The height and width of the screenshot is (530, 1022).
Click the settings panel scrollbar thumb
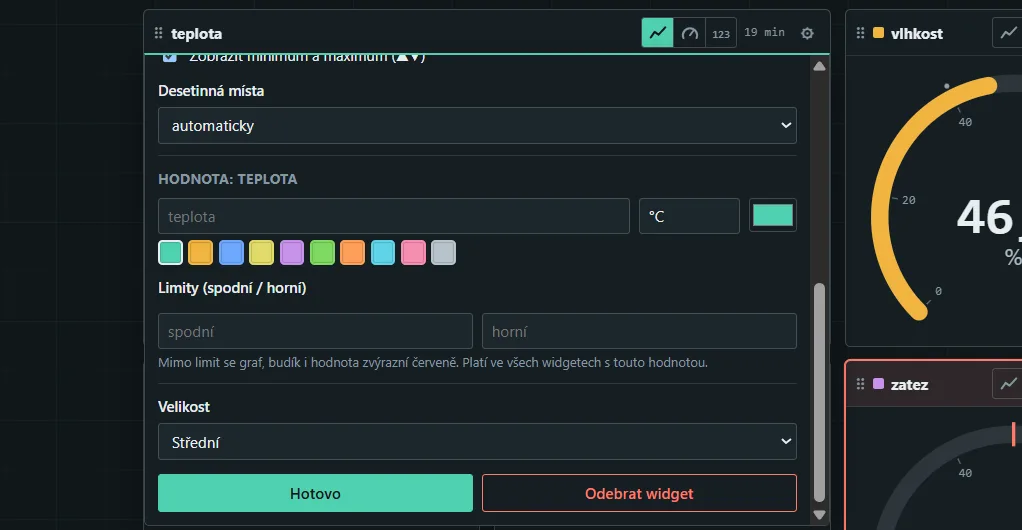pyautogui.click(x=819, y=392)
